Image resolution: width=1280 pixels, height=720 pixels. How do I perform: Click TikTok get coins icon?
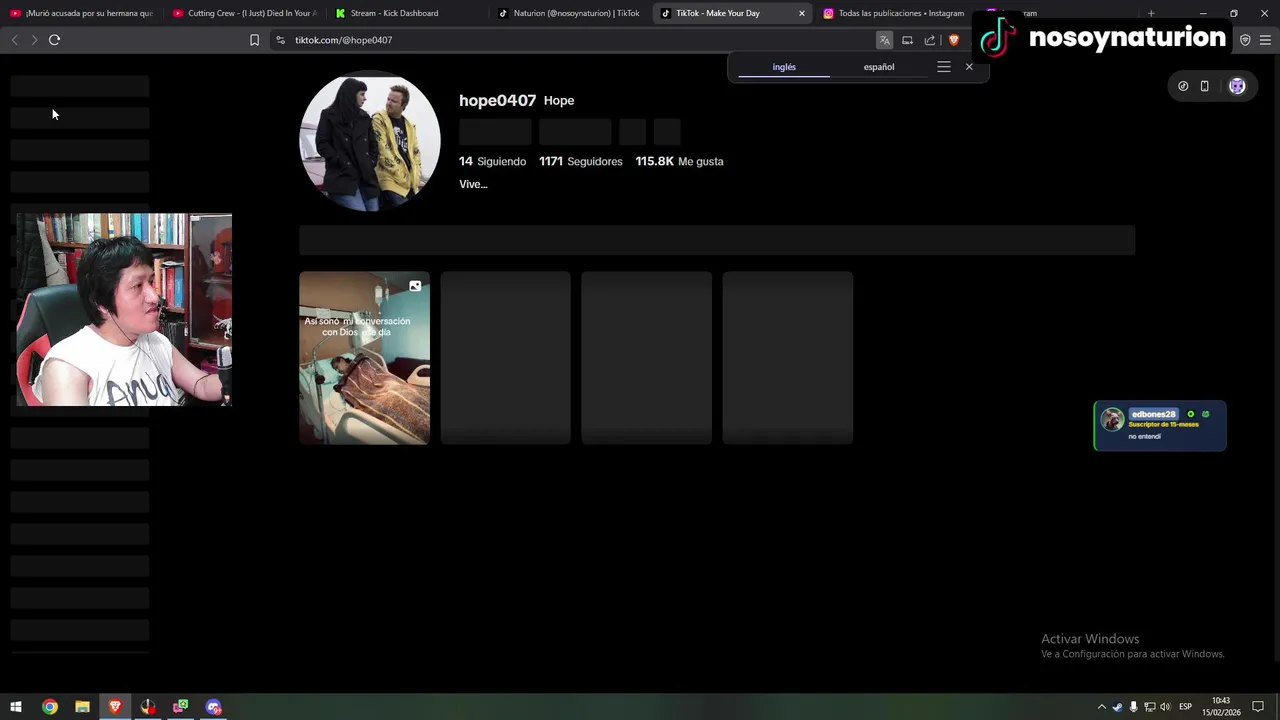tap(1183, 86)
